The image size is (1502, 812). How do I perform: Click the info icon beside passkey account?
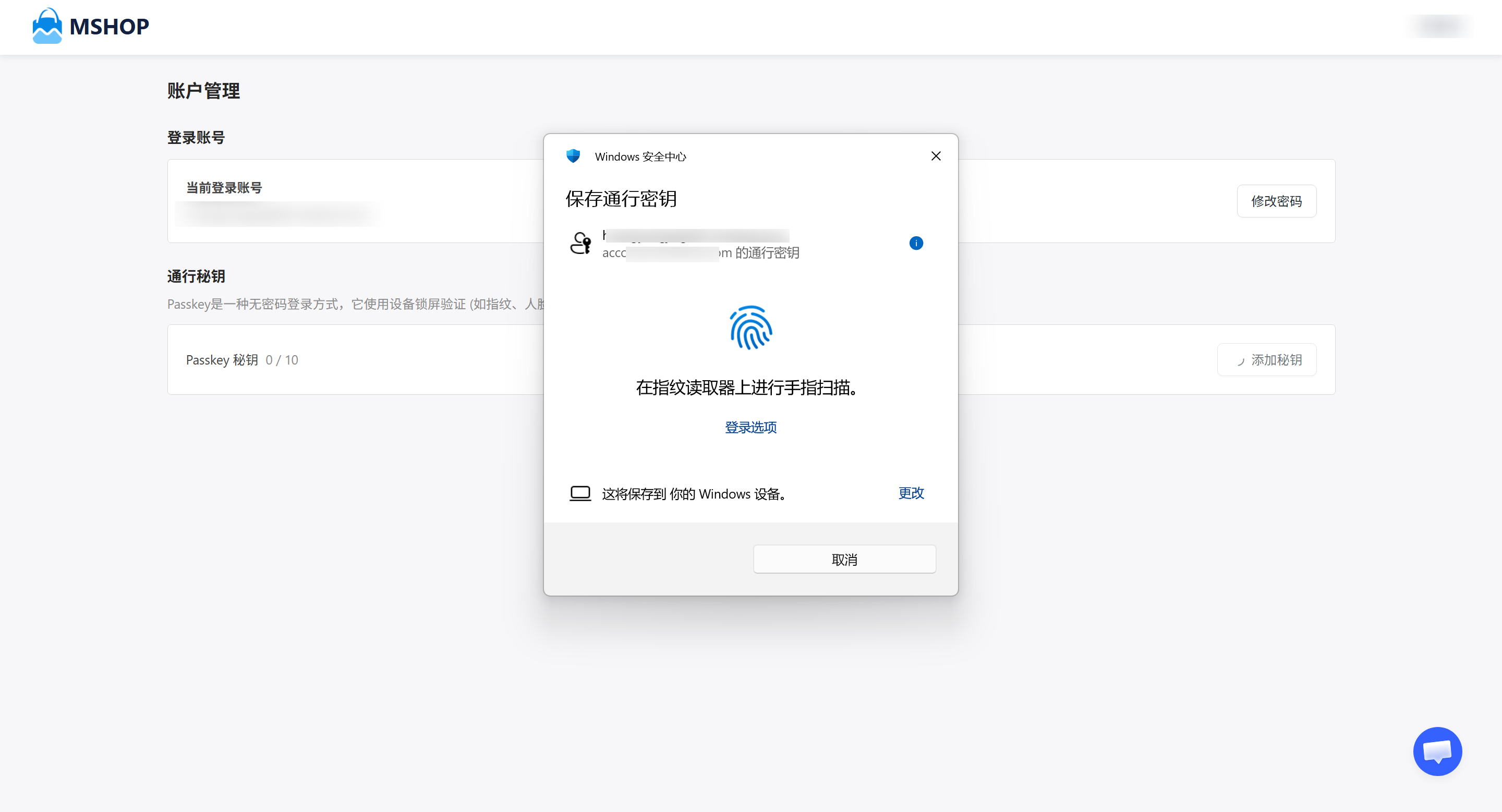[x=916, y=243]
